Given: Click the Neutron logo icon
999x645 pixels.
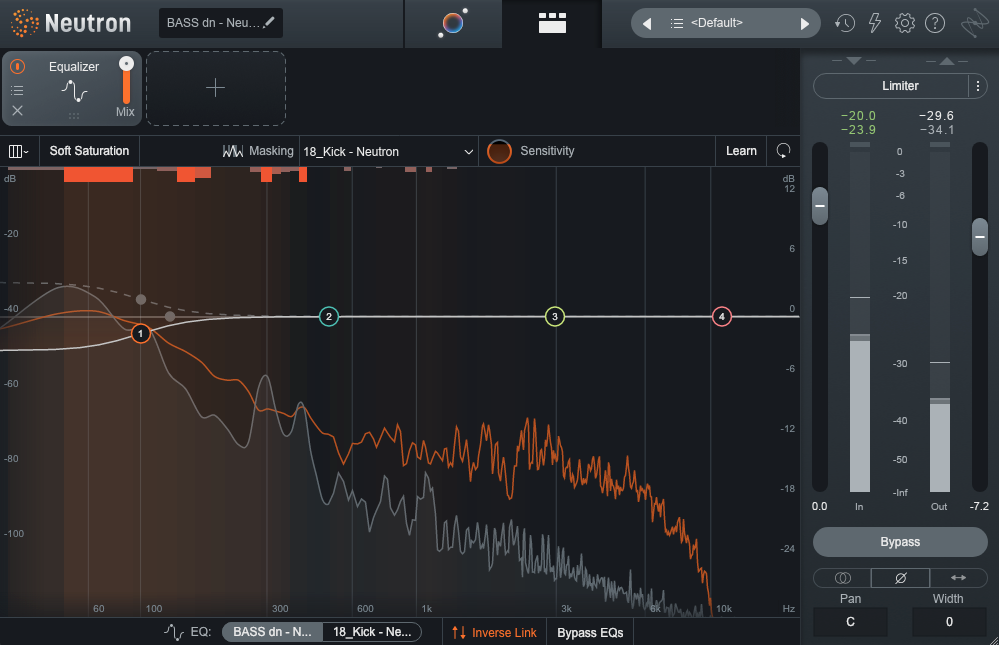Looking at the screenshot, I should pos(24,23).
